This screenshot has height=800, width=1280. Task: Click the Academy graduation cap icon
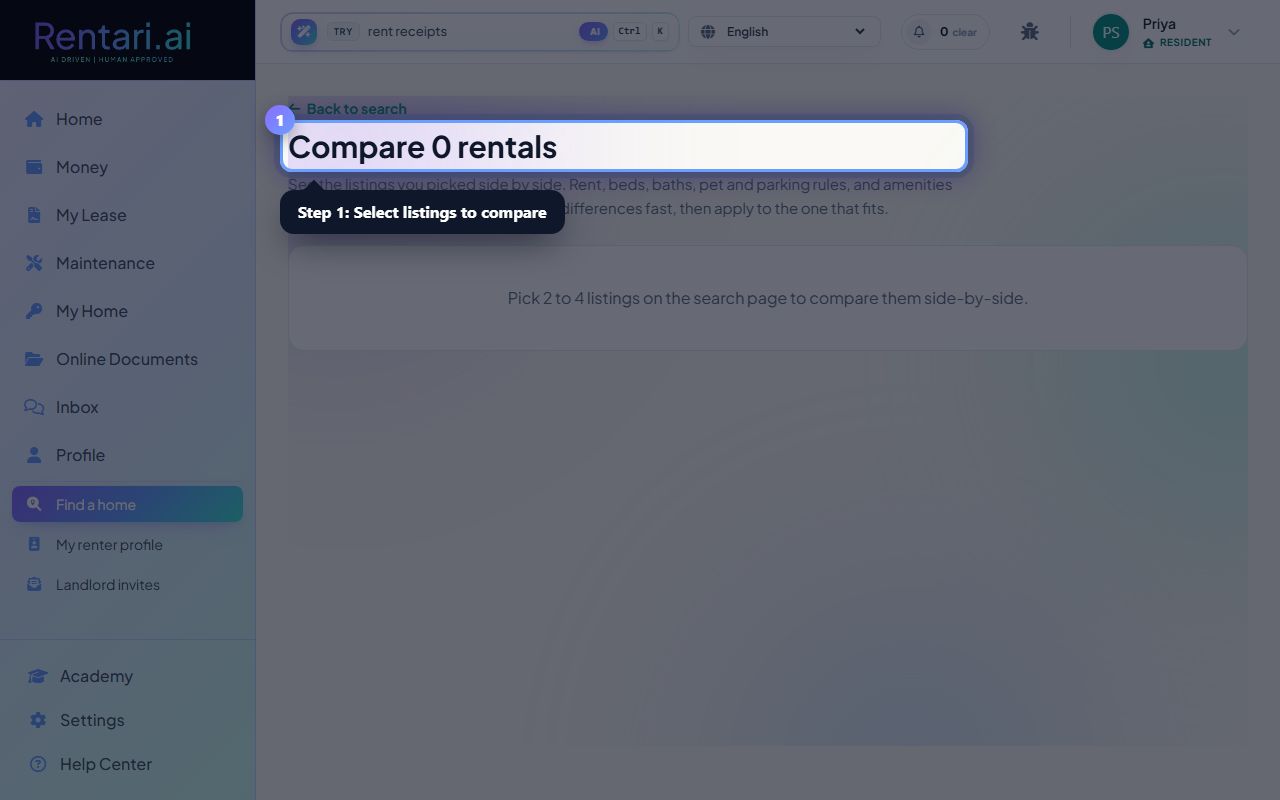click(x=38, y=676)
